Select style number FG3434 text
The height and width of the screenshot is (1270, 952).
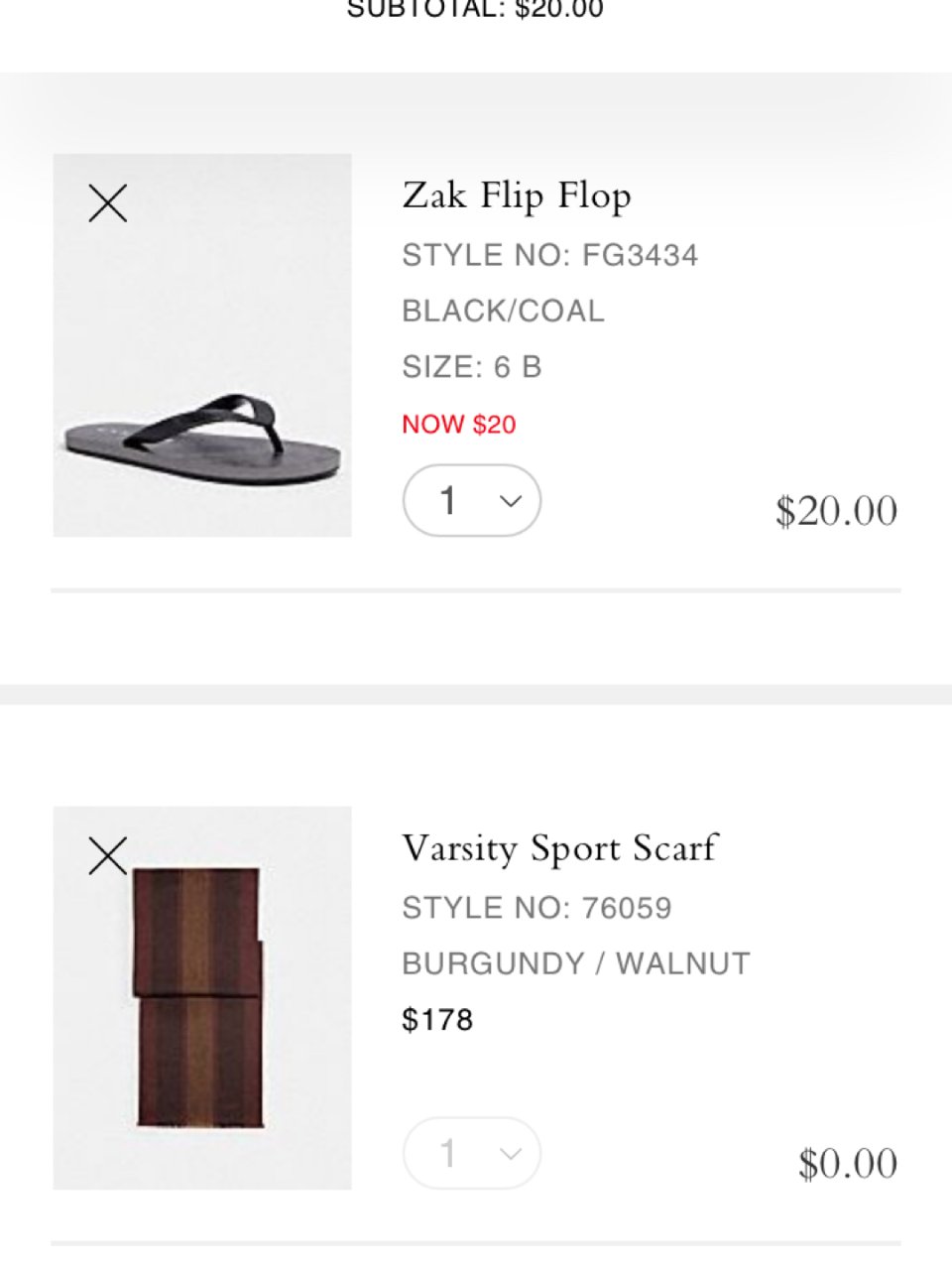pyautogui.click(x=549, y=256)
